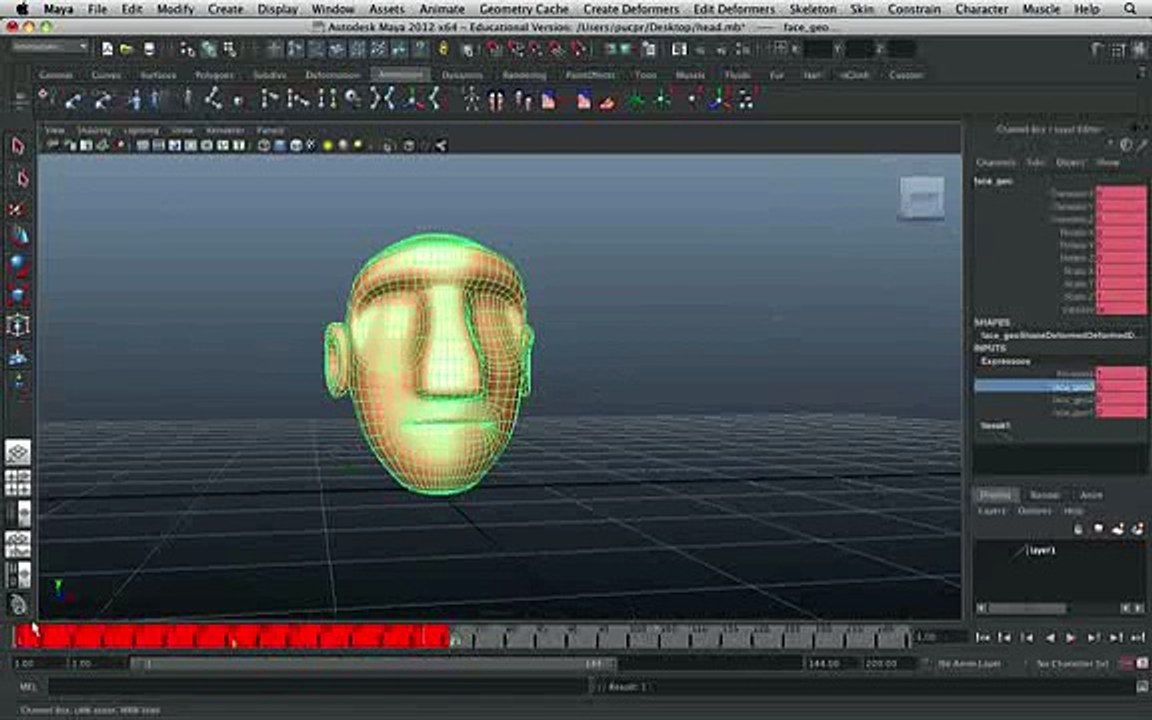
Task: Open Script Editor icon at command line
Action: 1141,687
